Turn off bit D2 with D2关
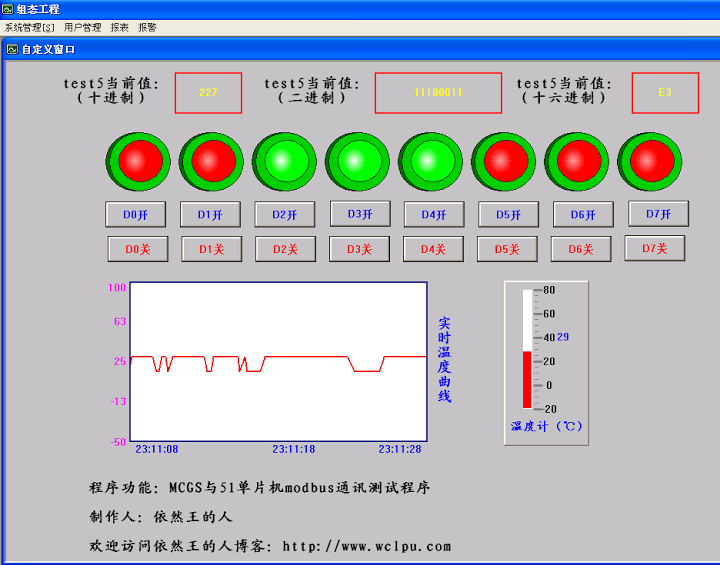 tap(286, 249)
